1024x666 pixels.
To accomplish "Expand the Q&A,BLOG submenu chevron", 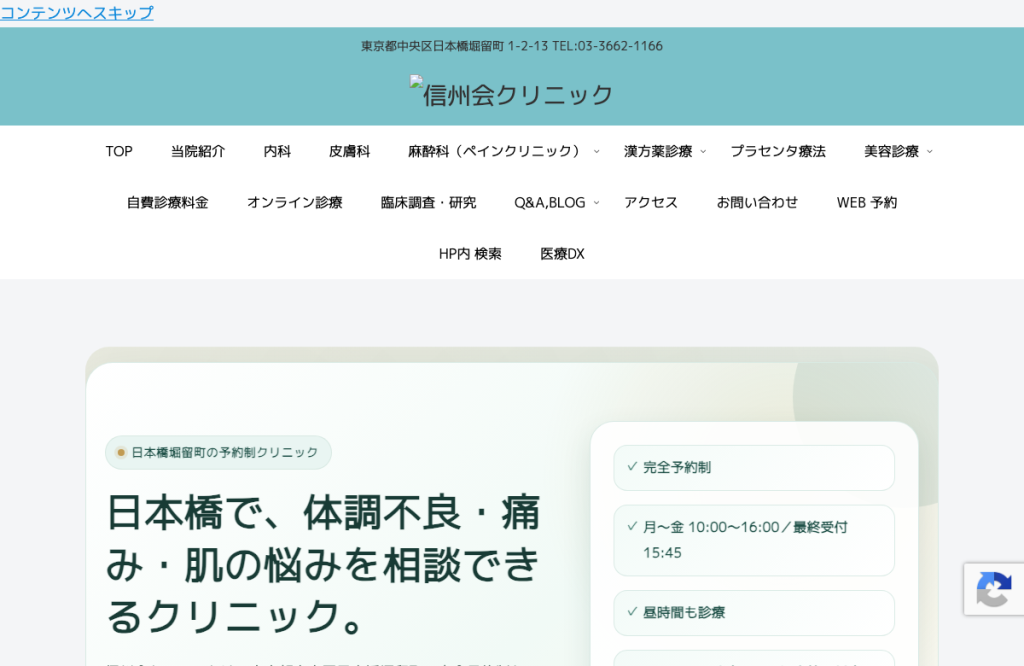I will [x=596, y=202].
